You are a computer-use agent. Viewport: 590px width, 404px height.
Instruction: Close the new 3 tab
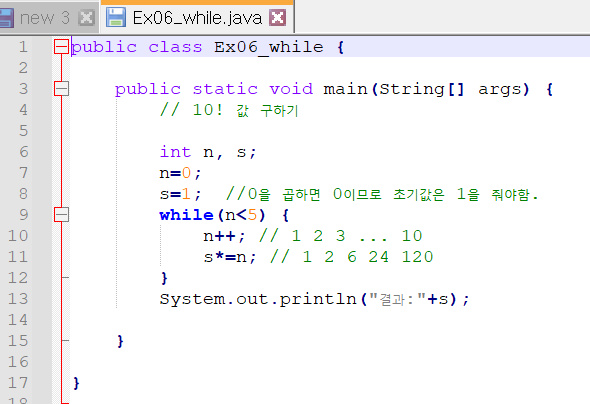pyautogui.click(x=86, y=18)
